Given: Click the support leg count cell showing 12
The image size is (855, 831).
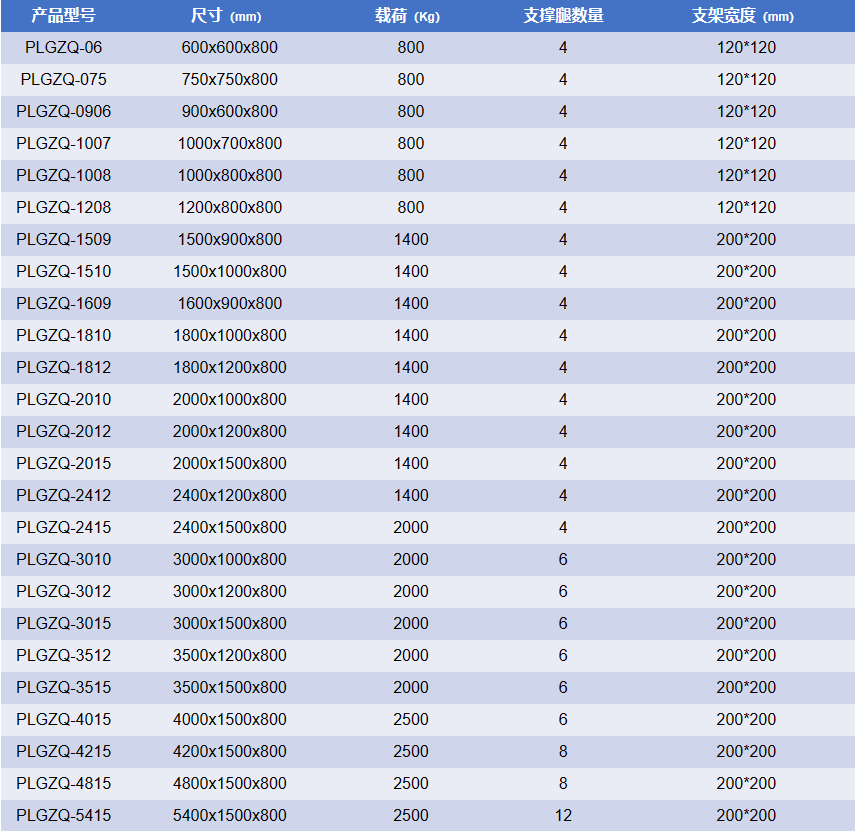Looking at the screenshot, I should click(563, 815).
